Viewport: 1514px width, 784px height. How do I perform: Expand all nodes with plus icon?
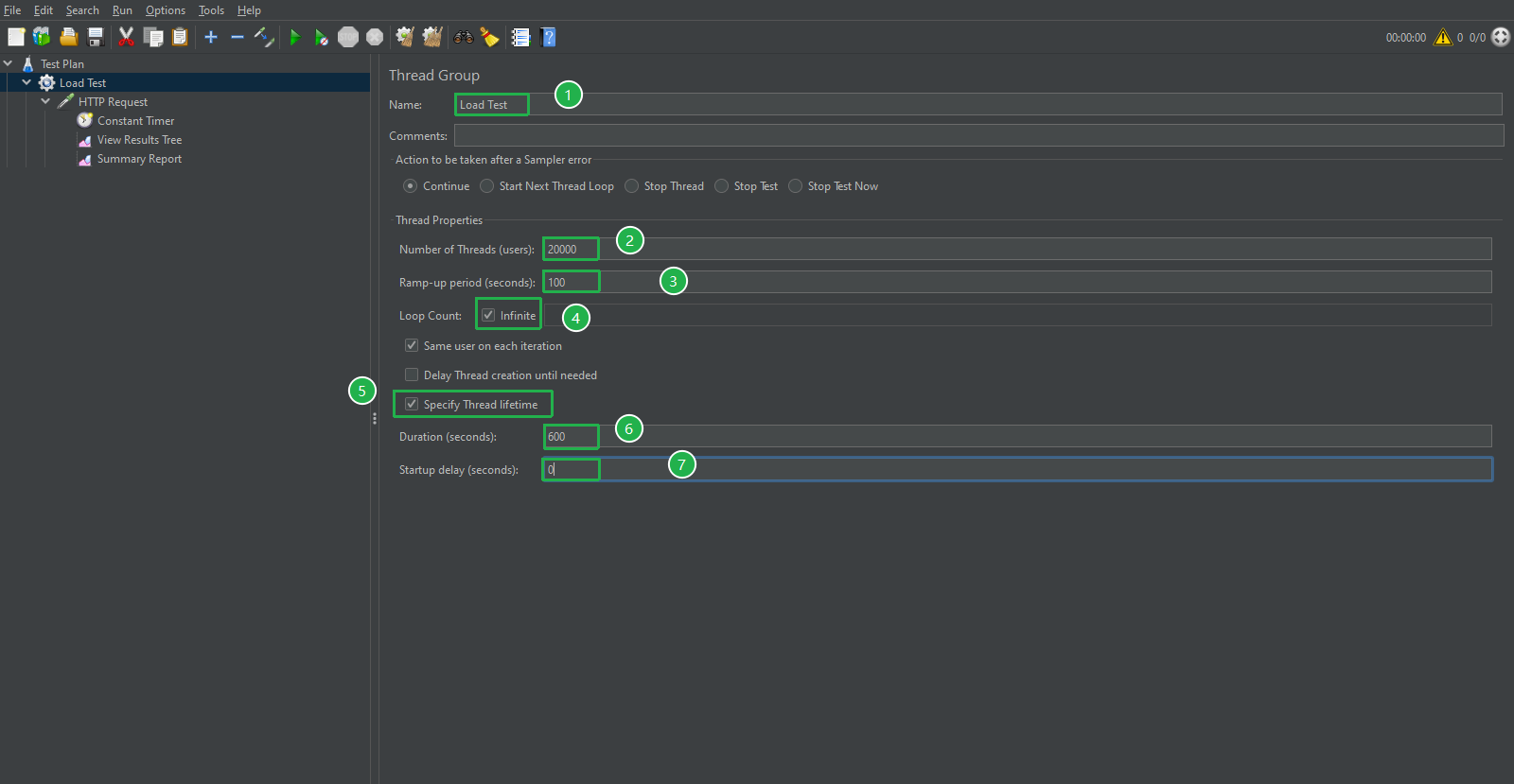click(211, 37)
